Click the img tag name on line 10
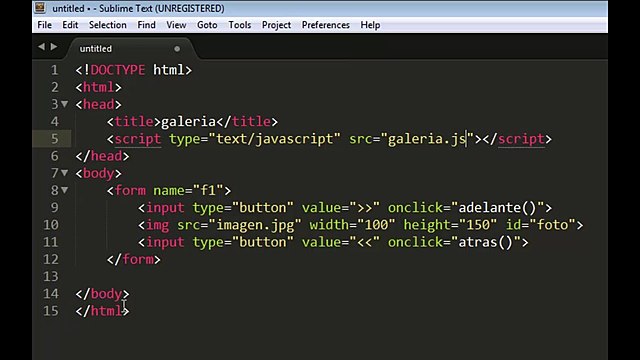This screenshot has height=360, width=640. click(157, 225)
